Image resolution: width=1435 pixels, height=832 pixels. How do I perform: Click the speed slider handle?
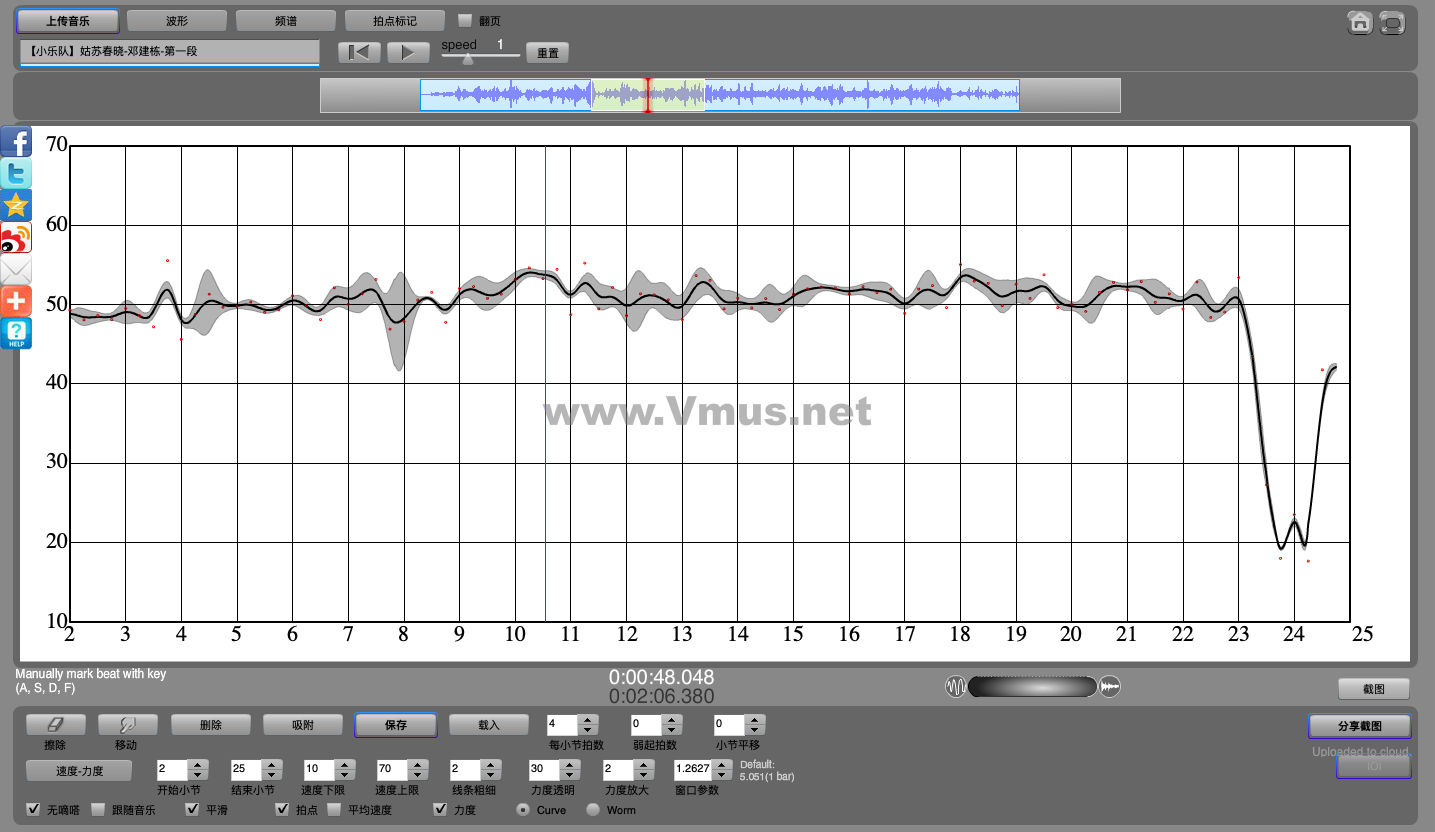point(467,58)
